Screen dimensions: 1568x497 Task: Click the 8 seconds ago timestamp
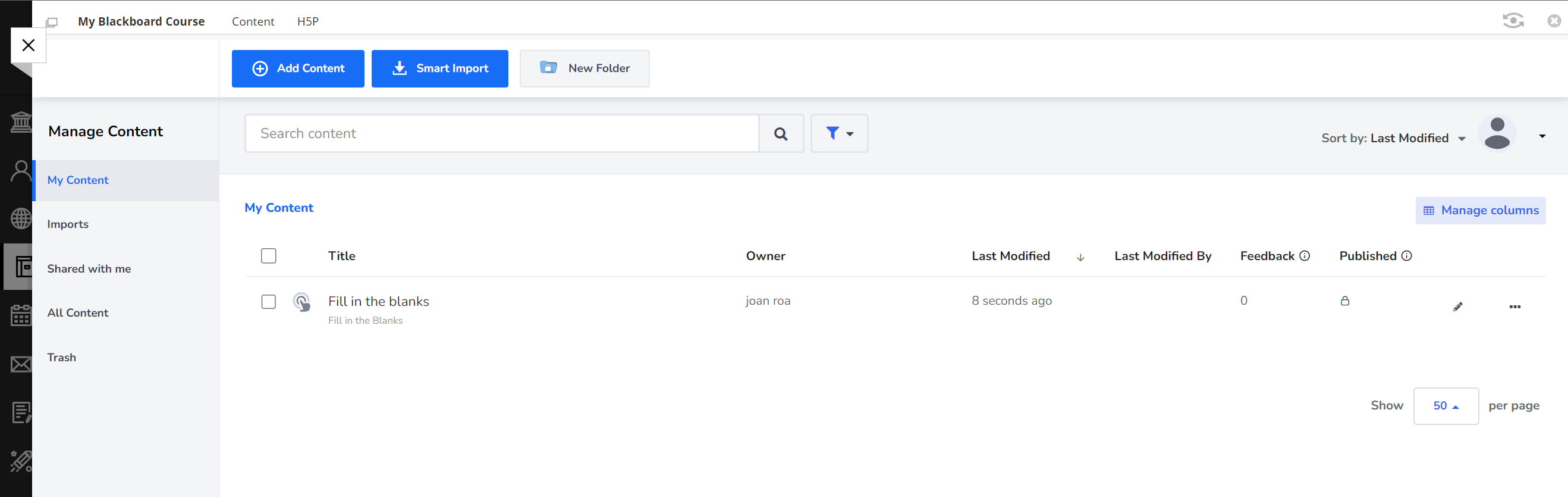(1011, 301)
